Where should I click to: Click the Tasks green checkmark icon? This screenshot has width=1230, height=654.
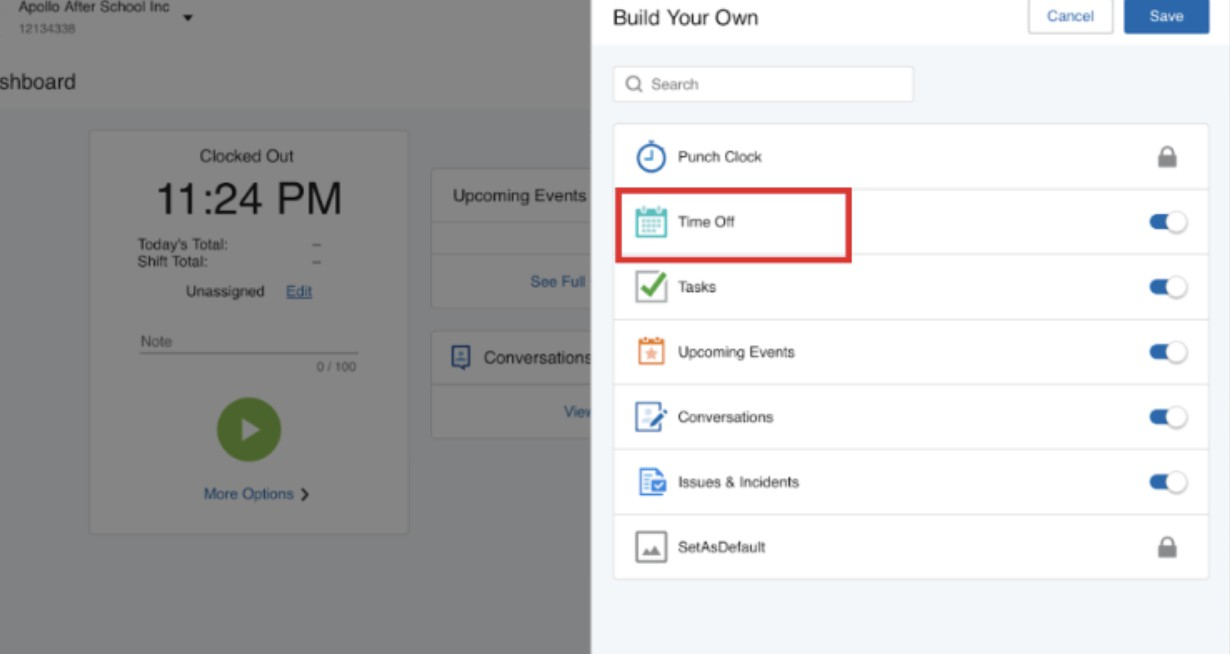click(x=651, y=287)
